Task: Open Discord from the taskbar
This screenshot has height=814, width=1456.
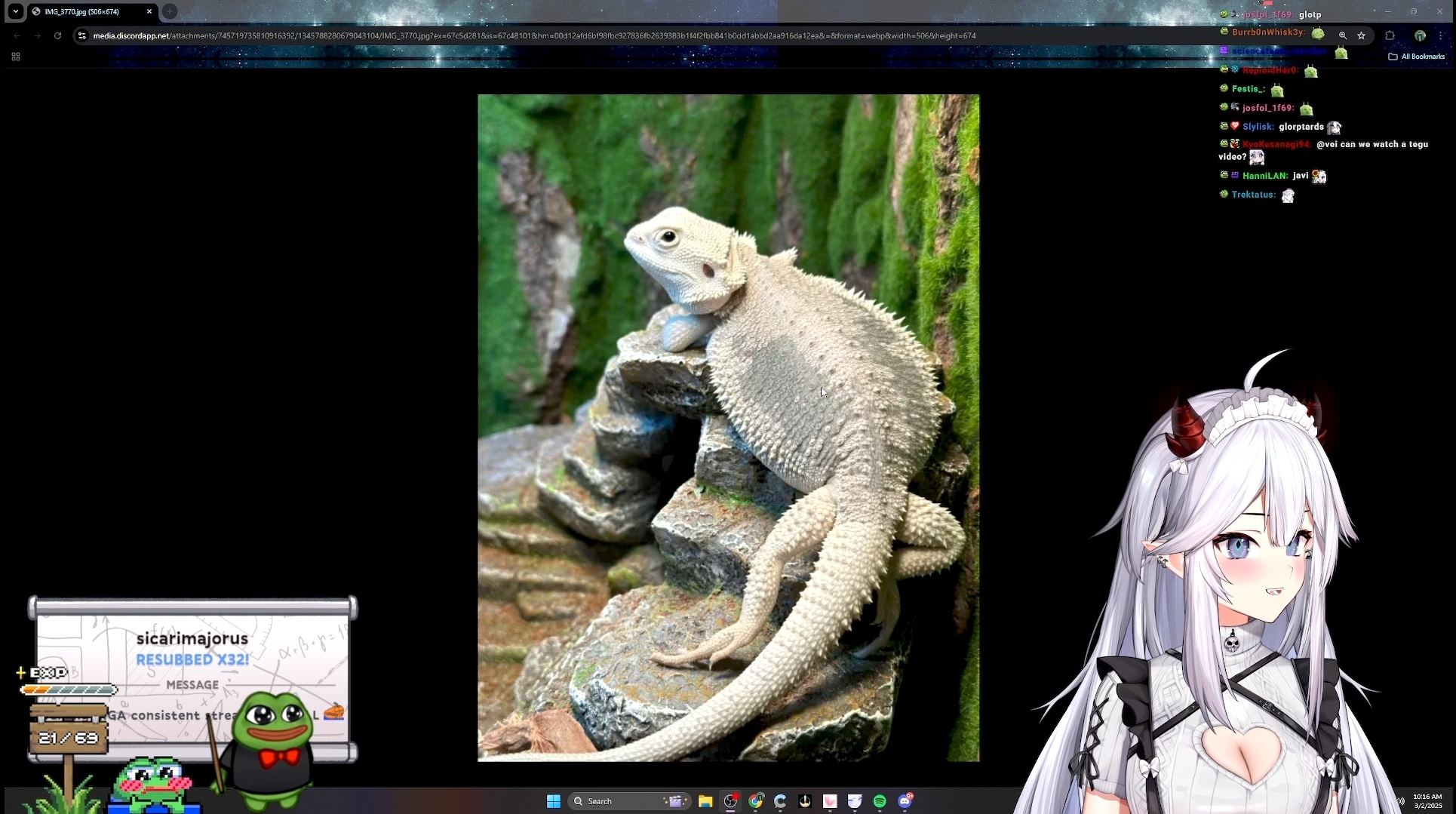Action: pos(905,801)
